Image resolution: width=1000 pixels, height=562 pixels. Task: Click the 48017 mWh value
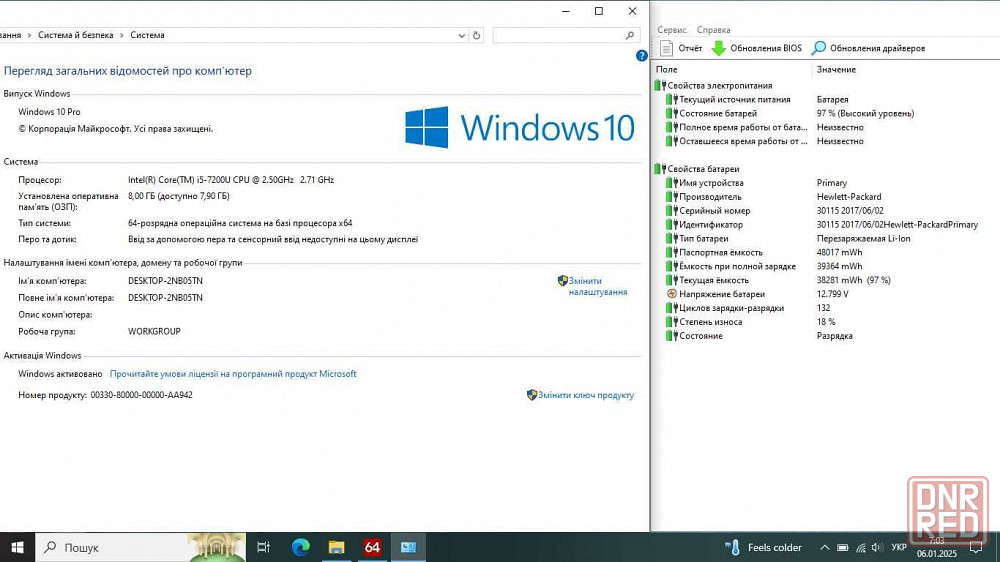tap(839, 253)
